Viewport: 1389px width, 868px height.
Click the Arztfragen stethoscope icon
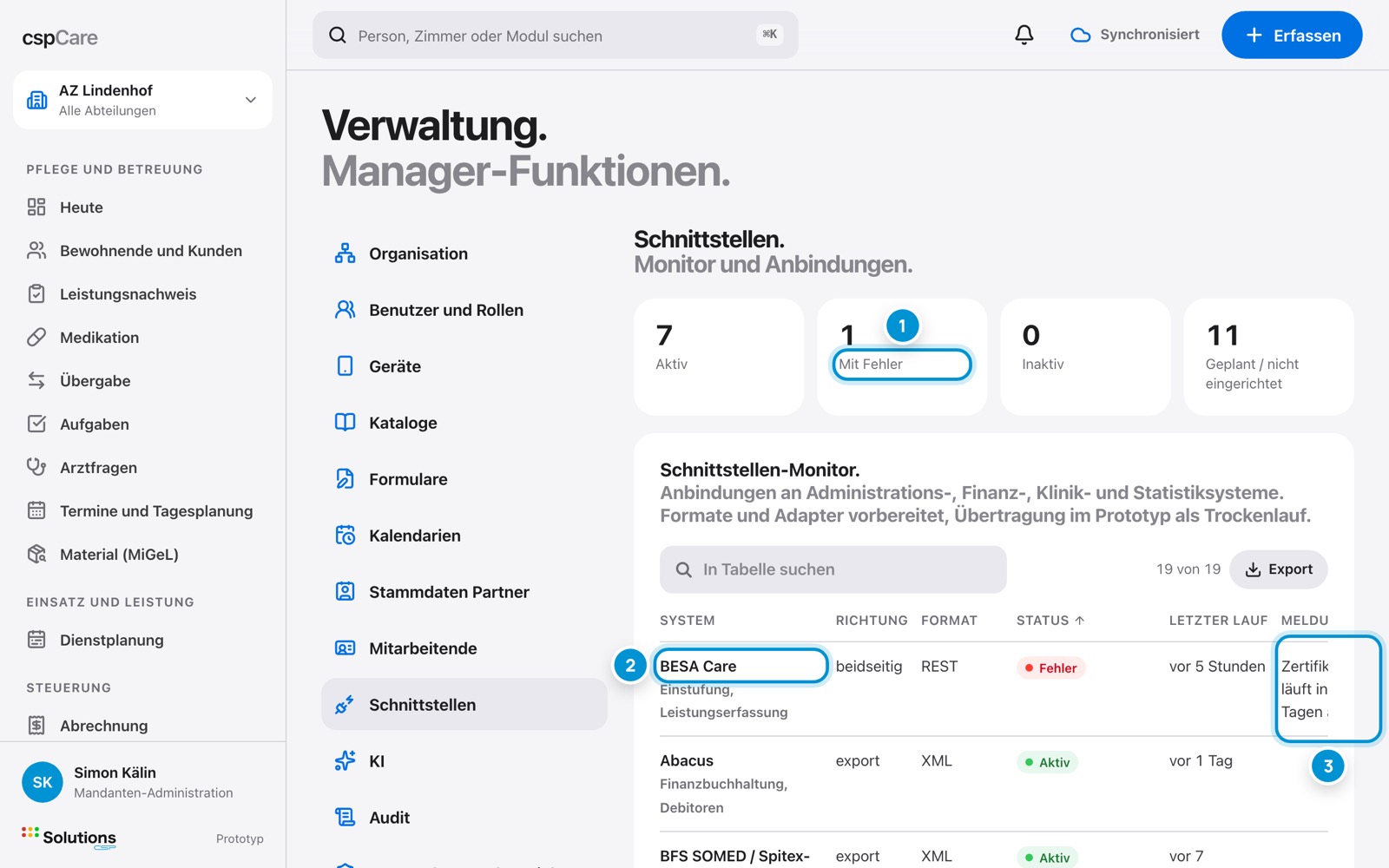point(36,467)
